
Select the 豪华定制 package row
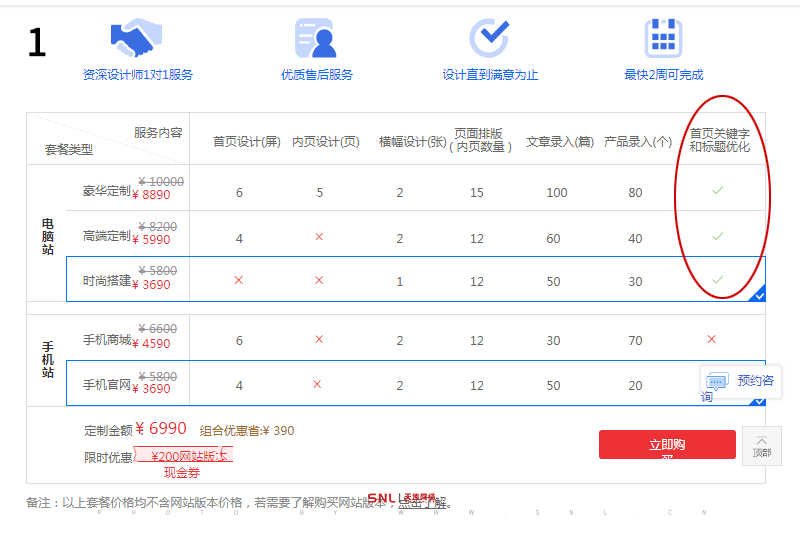(x=108, y=191)
